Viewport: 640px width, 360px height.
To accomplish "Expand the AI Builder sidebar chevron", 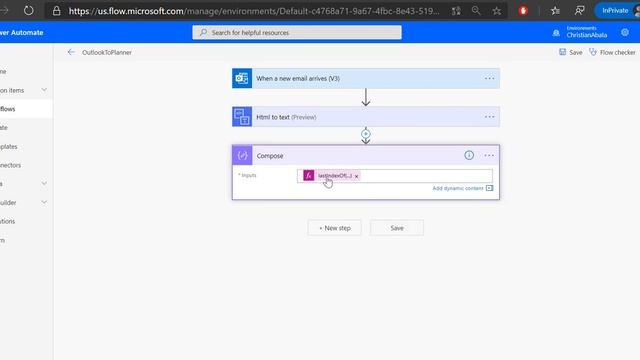I will 44,202.
